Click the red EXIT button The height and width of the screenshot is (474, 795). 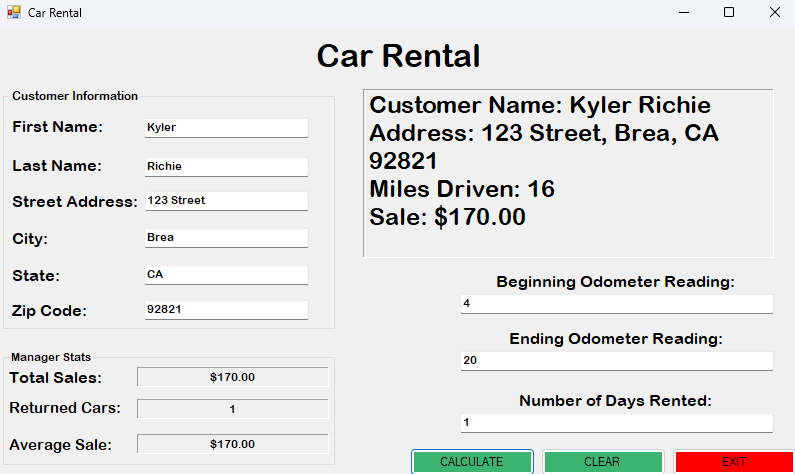point(734,462)
